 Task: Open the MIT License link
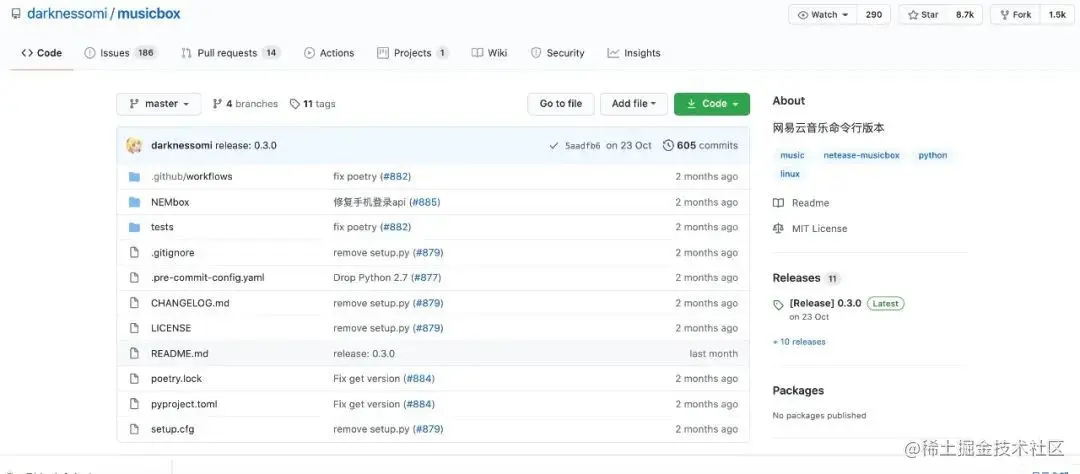pos(810,229)
